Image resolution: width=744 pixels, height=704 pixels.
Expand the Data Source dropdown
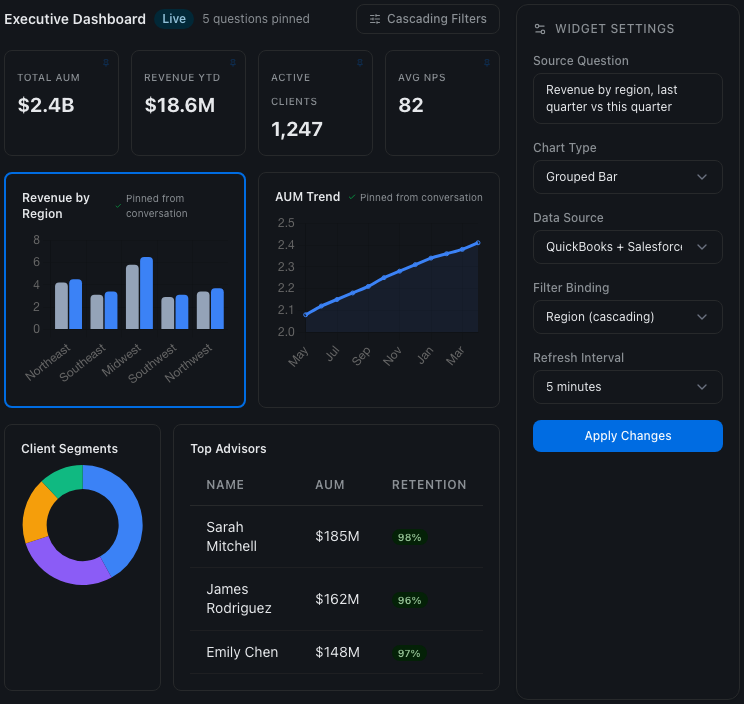[x=627, y=247]
